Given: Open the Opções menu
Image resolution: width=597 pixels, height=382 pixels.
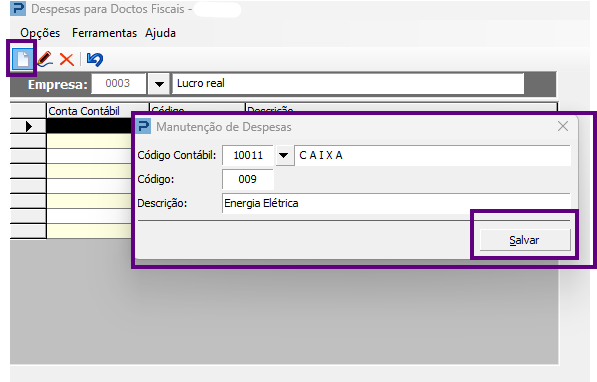Looking at the screenshot, I should pyautogui.click(x=40, y=33).
